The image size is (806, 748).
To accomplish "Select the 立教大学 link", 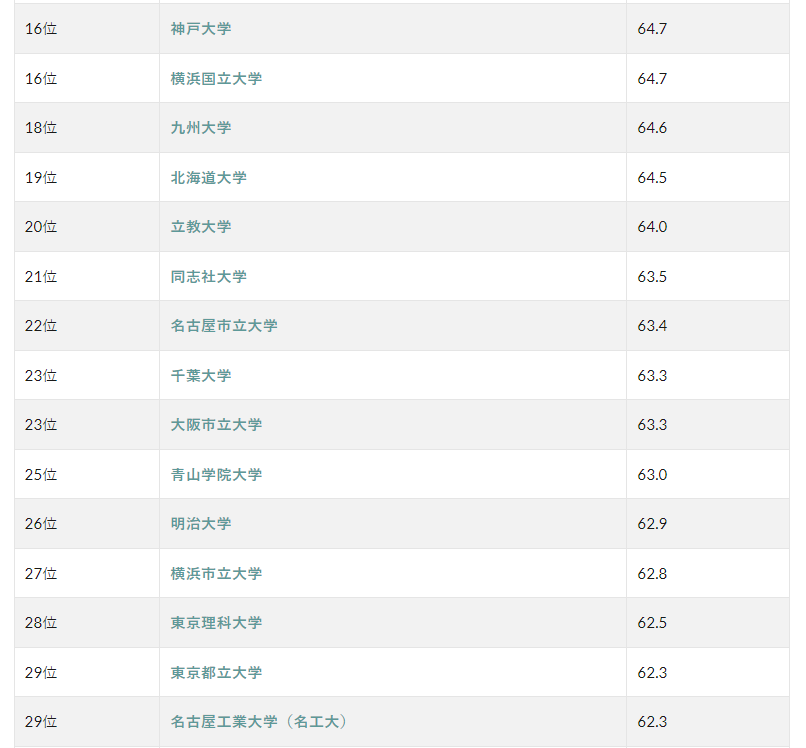I will tap(201, 227).
